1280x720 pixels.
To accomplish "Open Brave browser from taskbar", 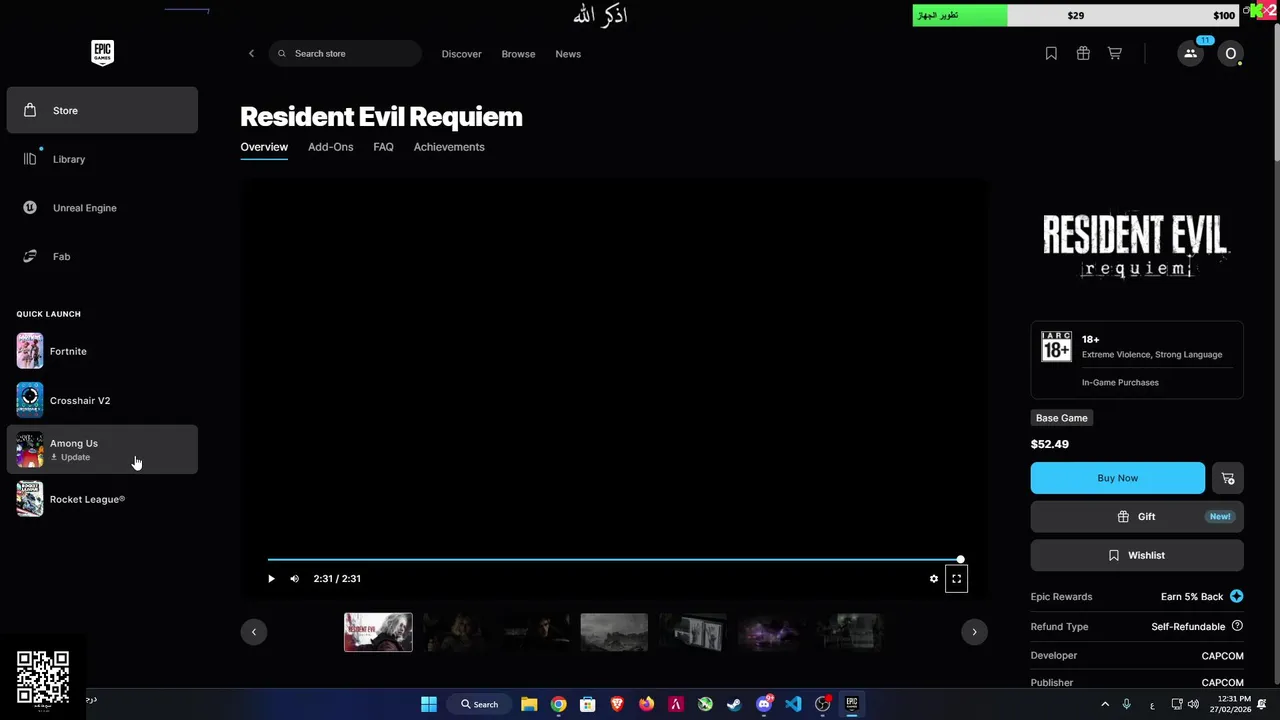I will pyautogui.click(x=617, y=704).
